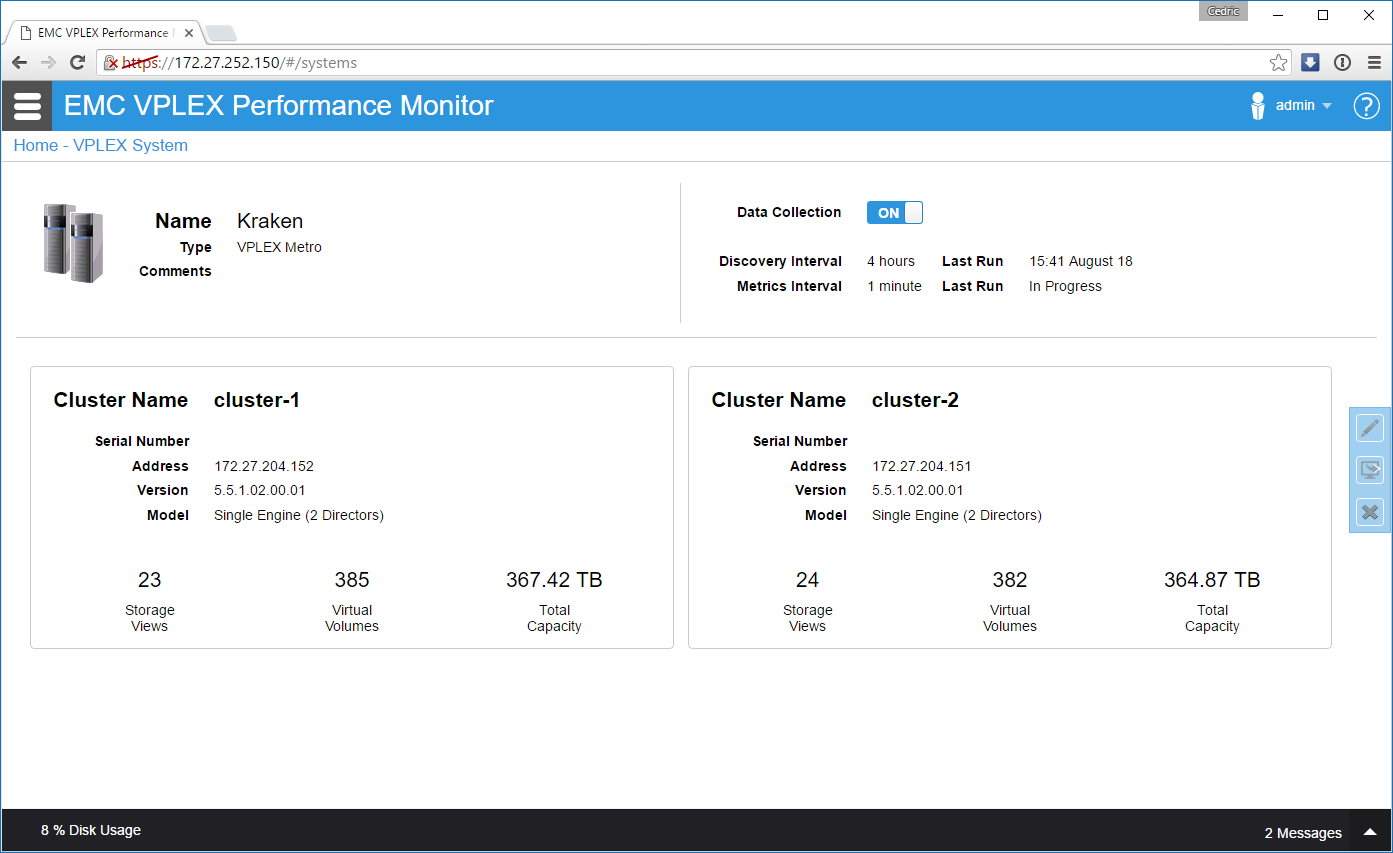Open the admin user dropdown
This screenshot has width=1393, height=853.
point(1303,106)
